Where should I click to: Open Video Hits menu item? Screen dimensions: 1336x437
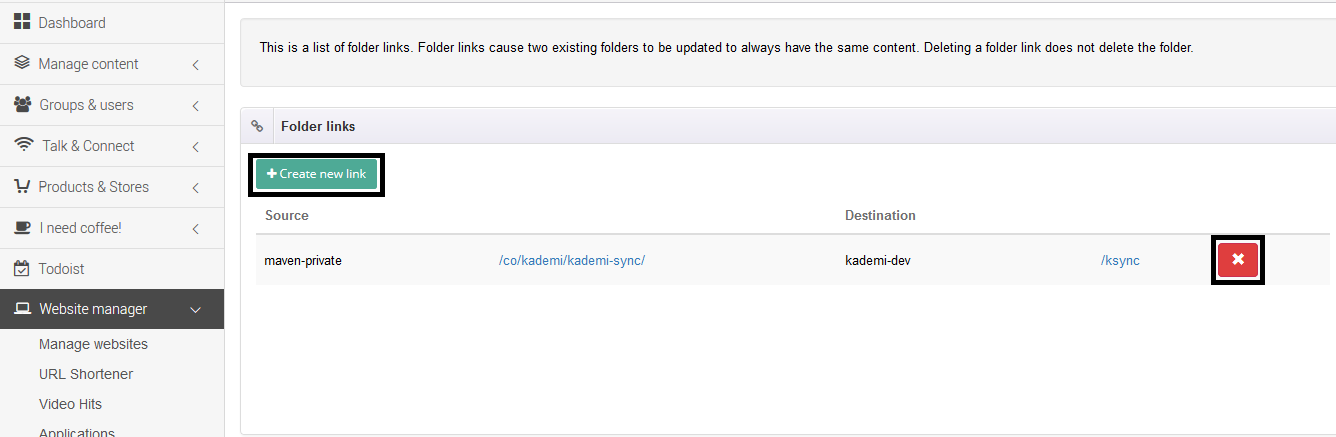click(x=70, y=404)
